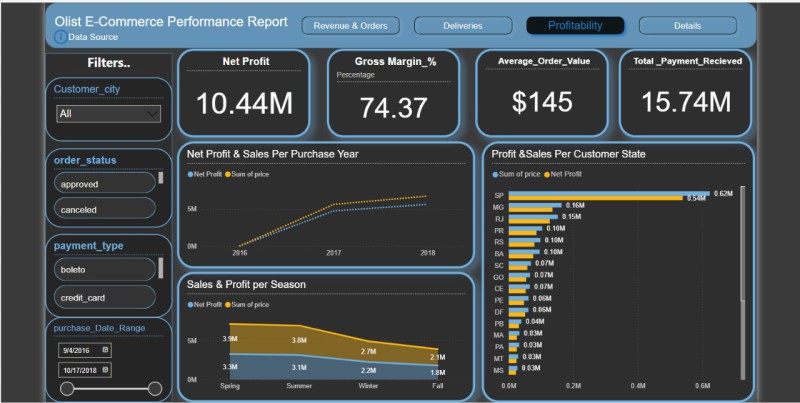Click the left date range slider handle
Image resolution: width=800 pixels, height=403 pixels.
(x=67, y=389)
